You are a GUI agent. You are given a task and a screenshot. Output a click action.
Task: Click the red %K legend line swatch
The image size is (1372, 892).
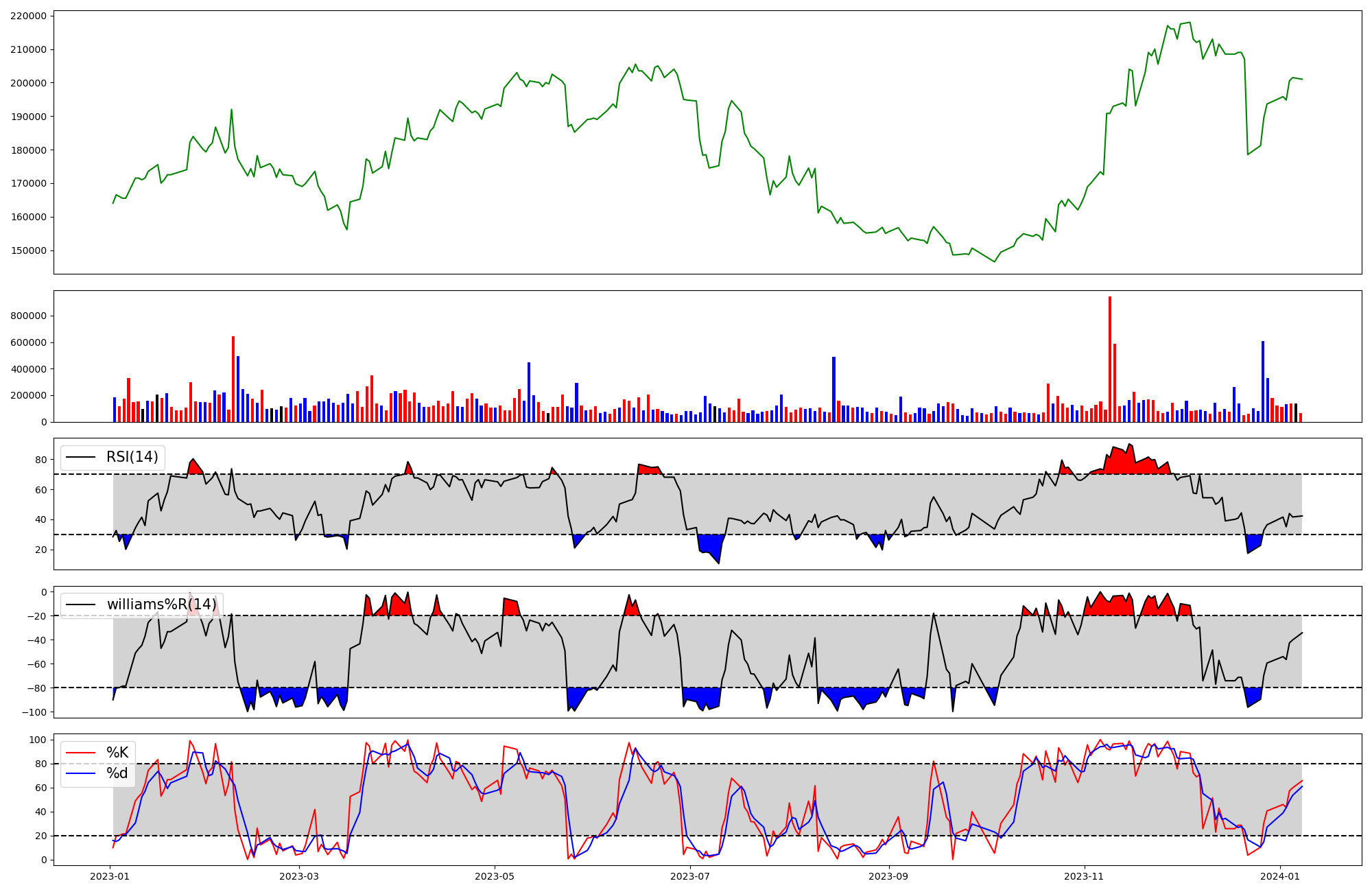pyautogui.click(x=80, y=753)
